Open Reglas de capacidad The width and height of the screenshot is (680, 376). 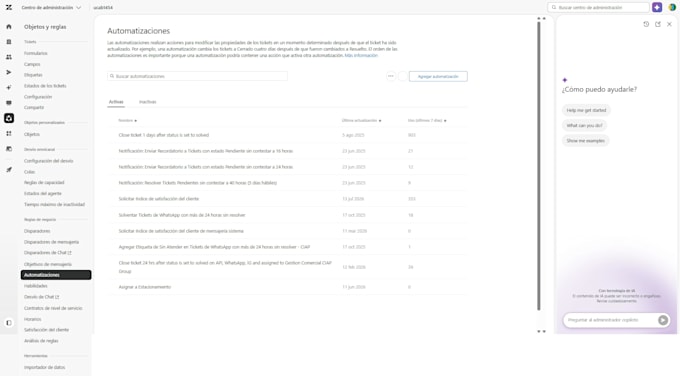coord(44,183)
